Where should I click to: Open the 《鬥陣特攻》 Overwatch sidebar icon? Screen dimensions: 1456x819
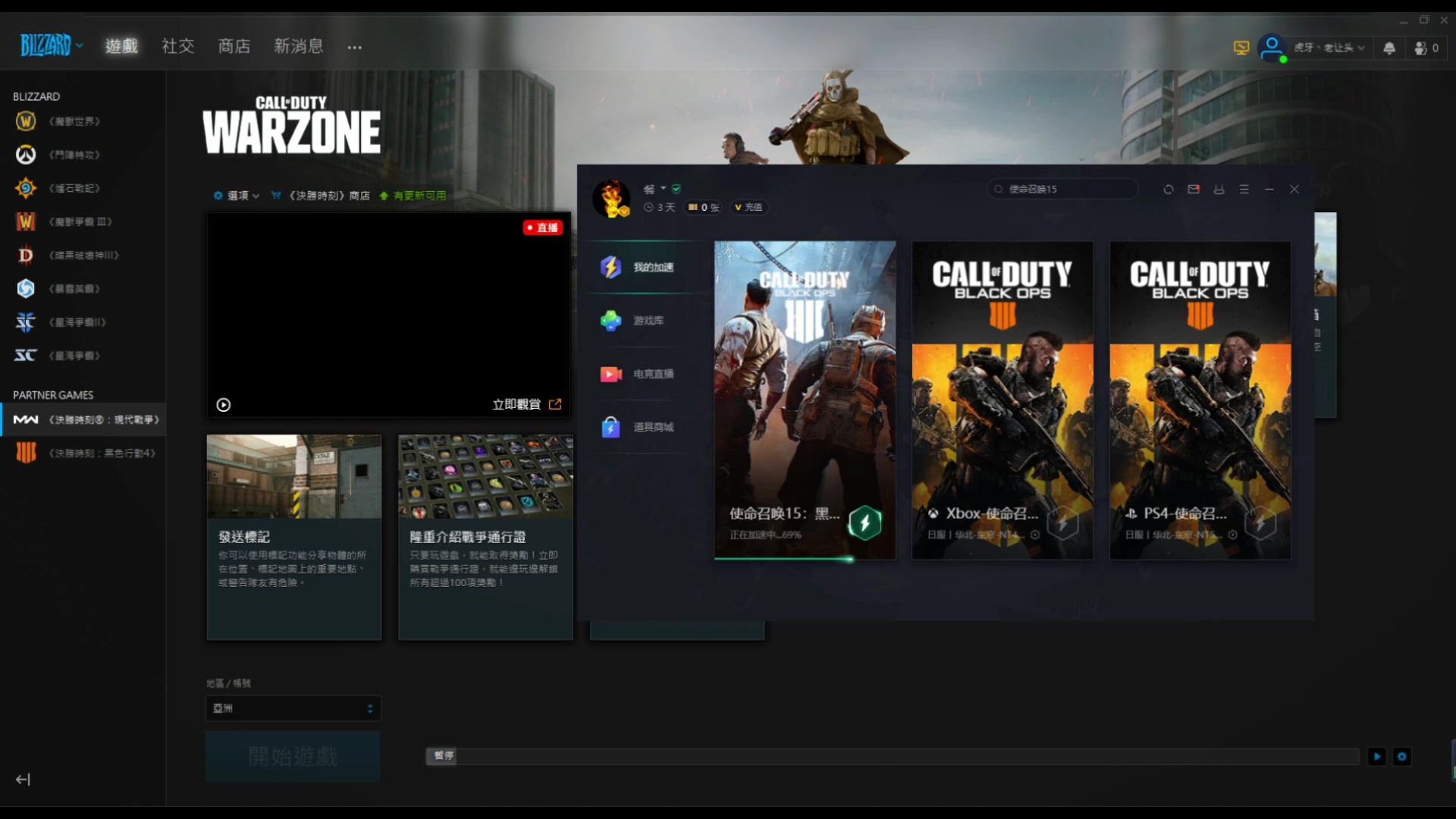(26, 155)
